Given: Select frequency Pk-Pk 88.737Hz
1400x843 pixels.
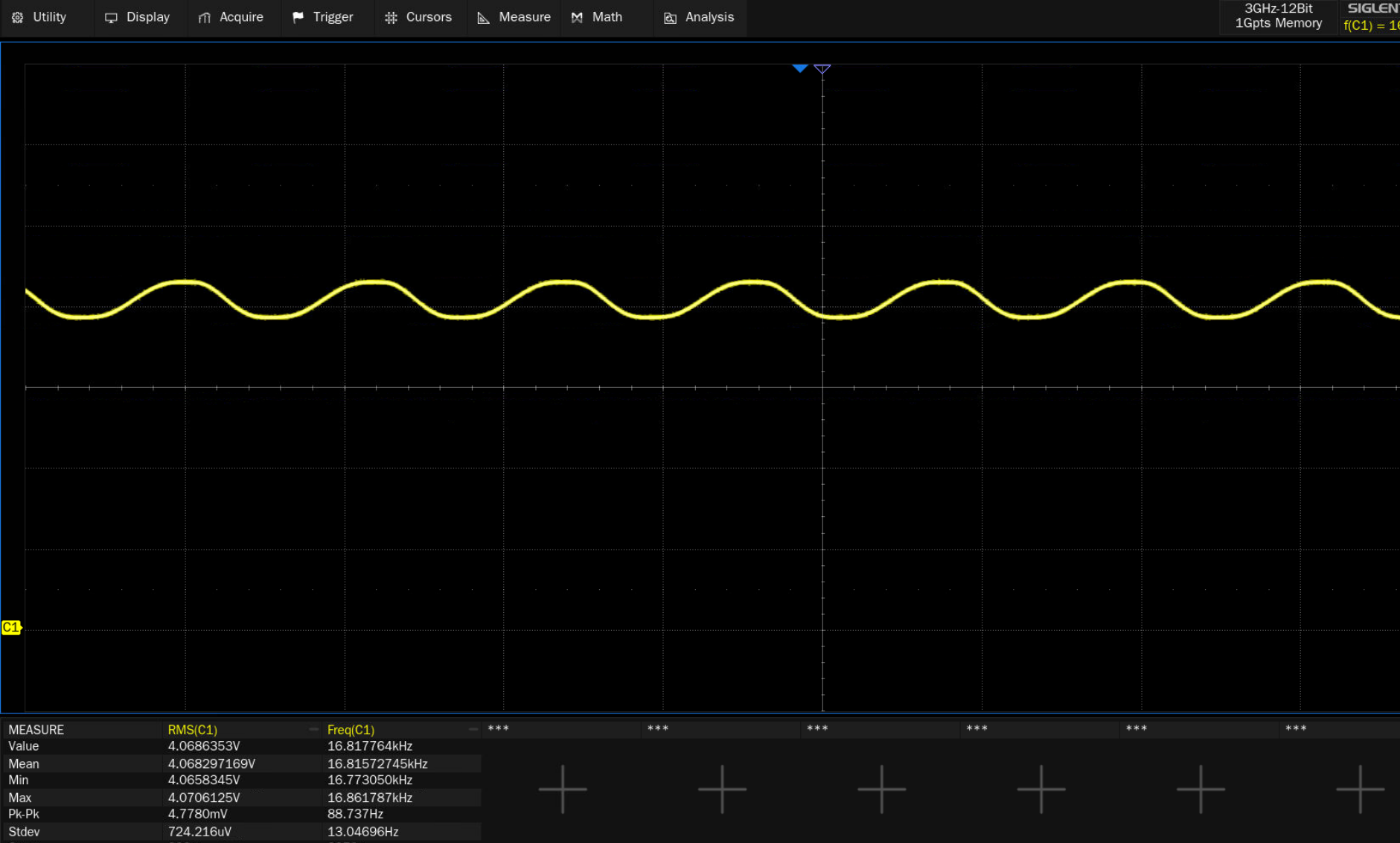Looking at the screenshot, I should pos(356,814).
